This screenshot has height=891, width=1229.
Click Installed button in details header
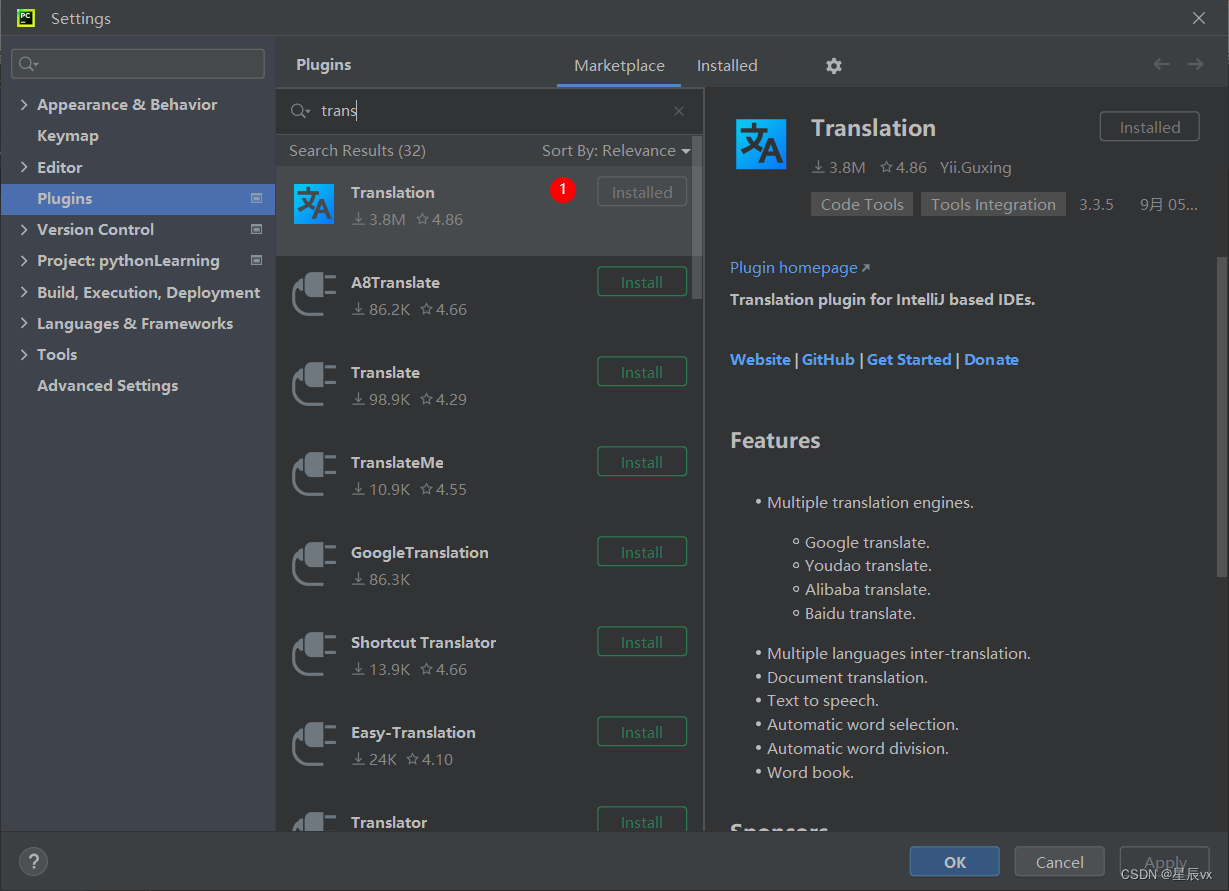click(1149, 127)
